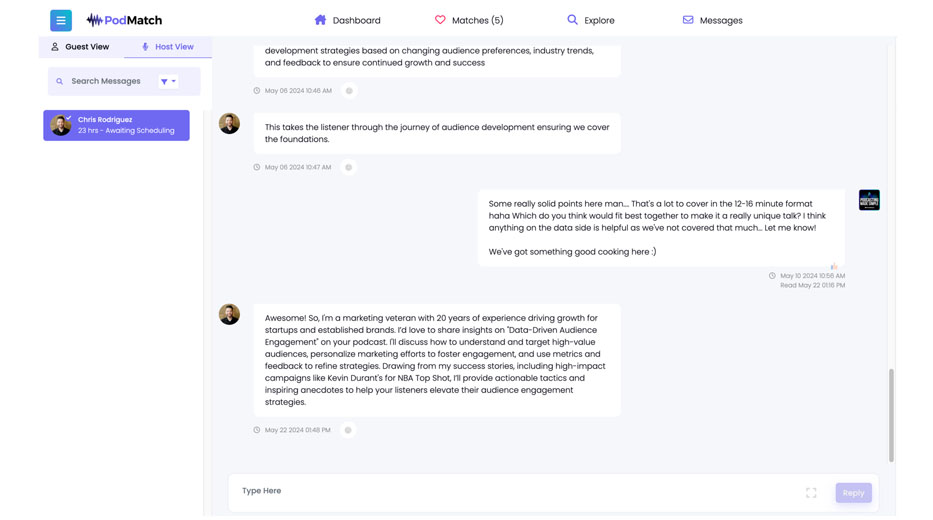React to the May 06 10:46 AM message
Image resolution: width=933 pixels, height=520 pixels.
pyautogui.click(x=349, y=91)
